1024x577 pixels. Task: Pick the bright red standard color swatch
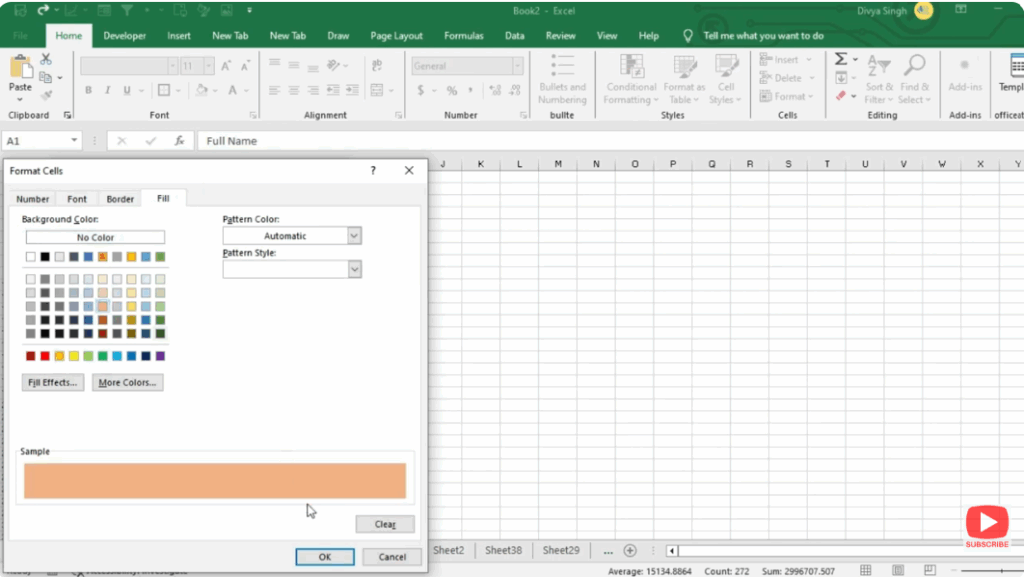coord(45,356)
